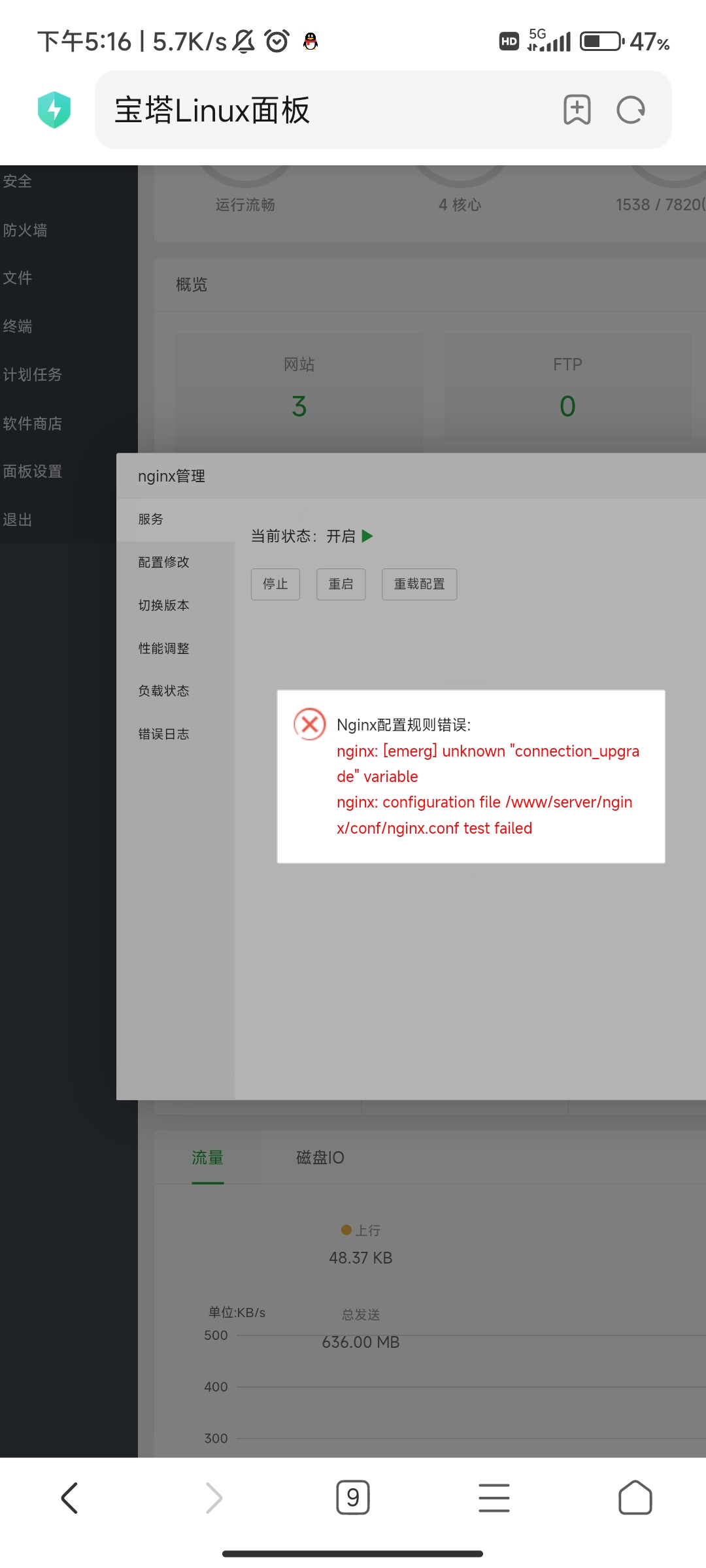Click the 1538 / 7820 memory value

click(660, 205)
